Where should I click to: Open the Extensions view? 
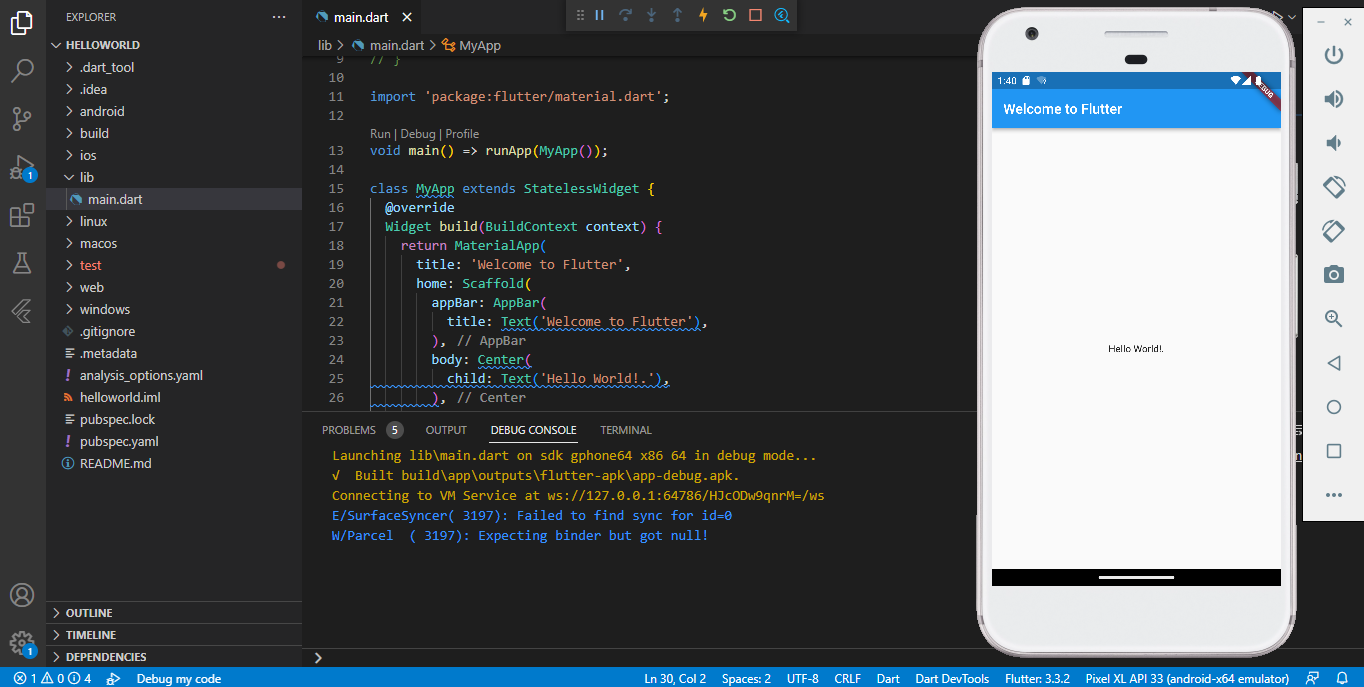click(22, 215)
